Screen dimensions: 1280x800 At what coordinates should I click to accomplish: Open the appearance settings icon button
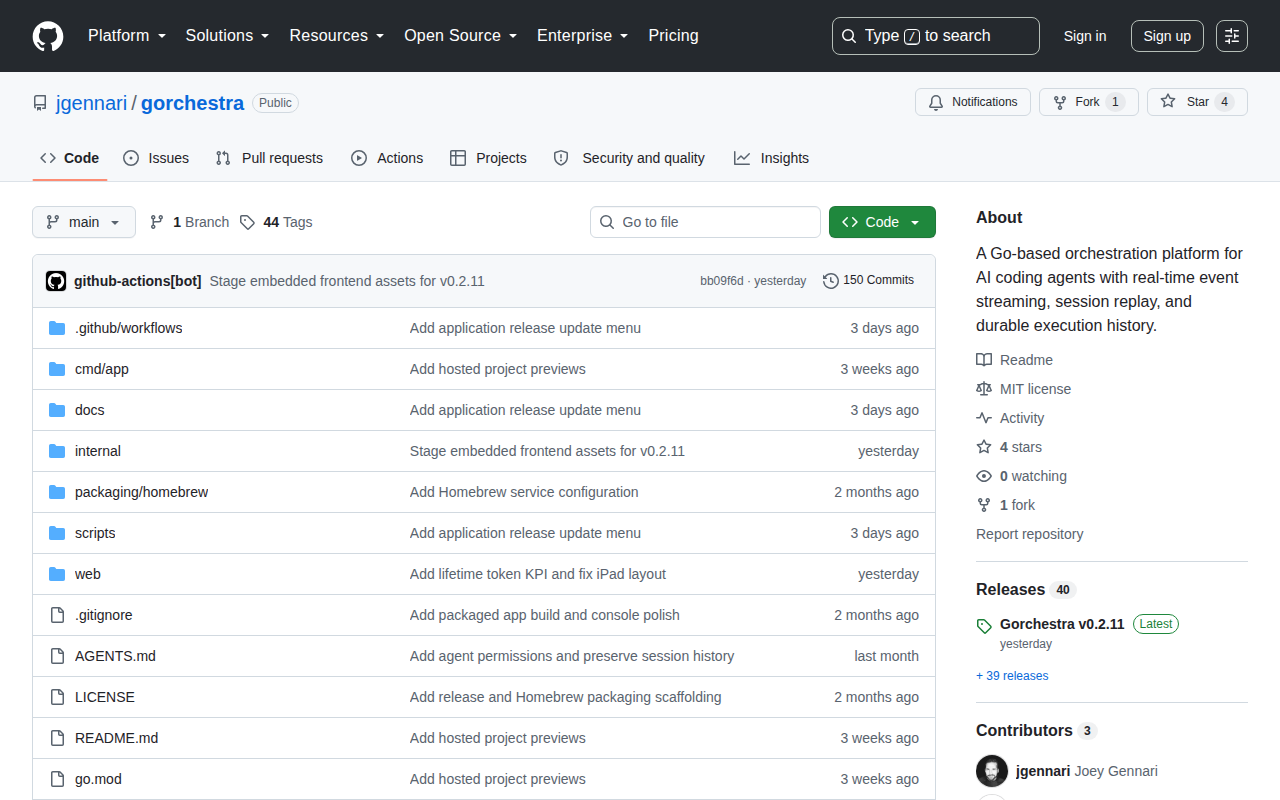[x=1232, y=36]
